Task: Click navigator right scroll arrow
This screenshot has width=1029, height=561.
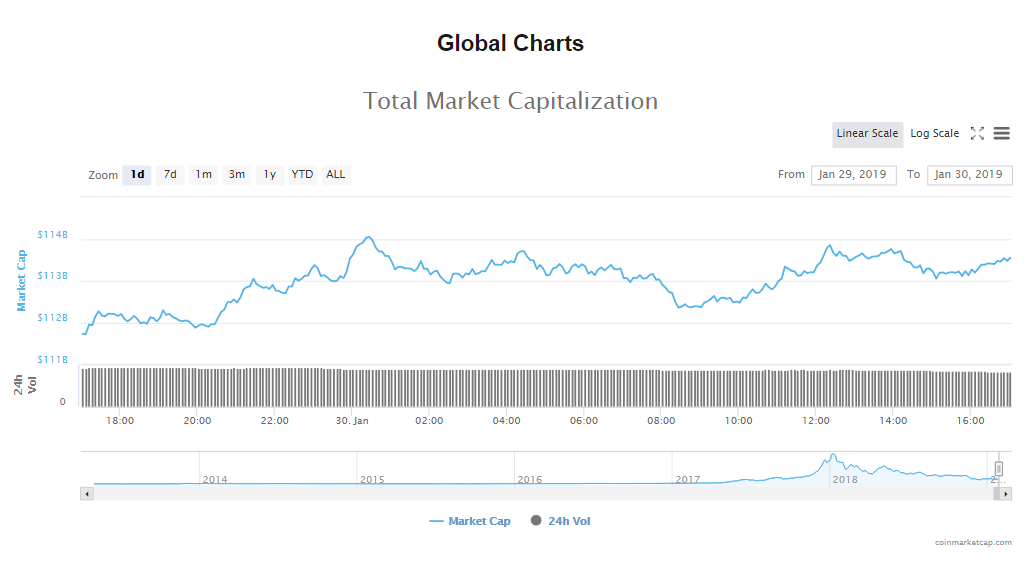Action: point(1006,494)
